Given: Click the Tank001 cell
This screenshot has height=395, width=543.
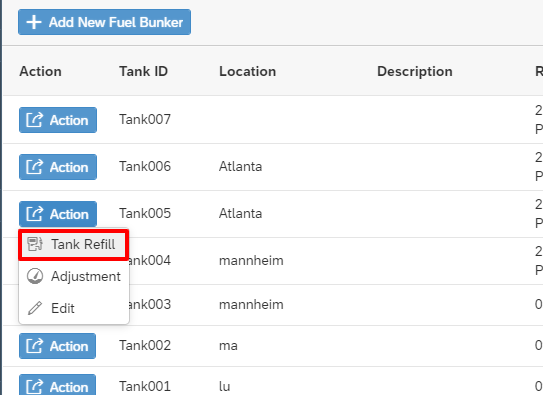Looking at the screenshot, I should (x=145, y=386).
